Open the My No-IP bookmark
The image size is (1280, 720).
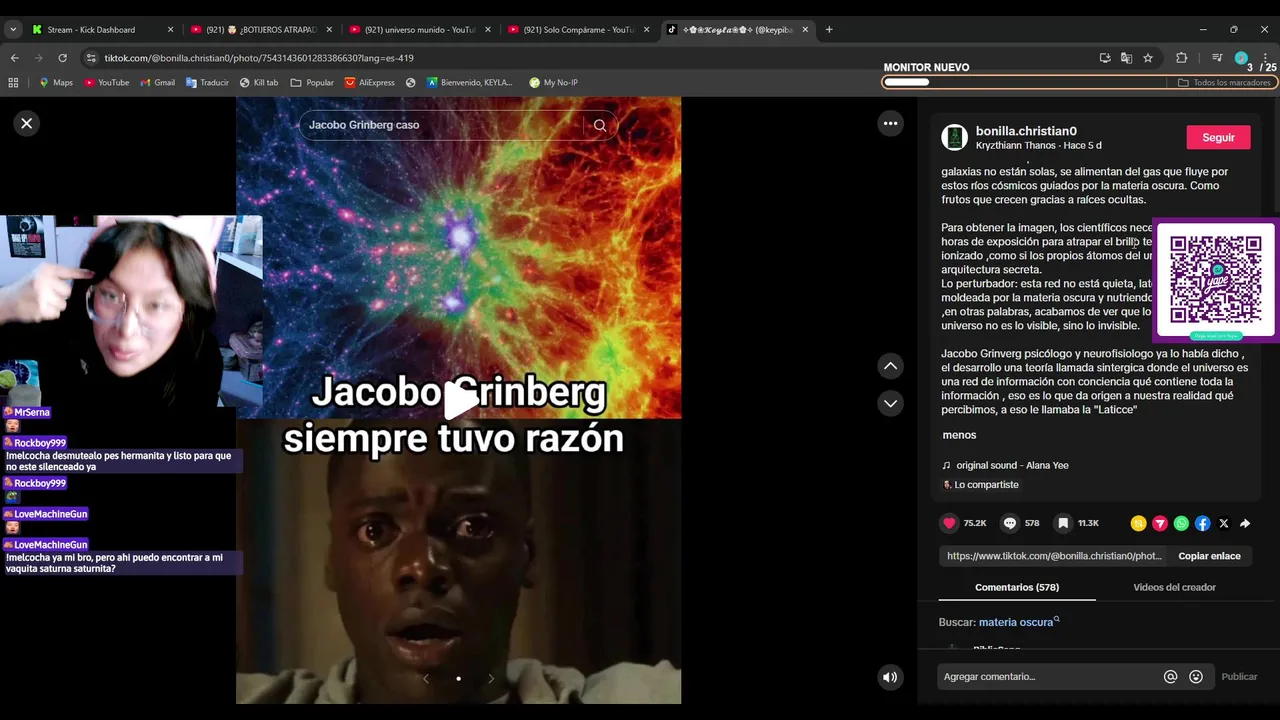tap(553, 82)
